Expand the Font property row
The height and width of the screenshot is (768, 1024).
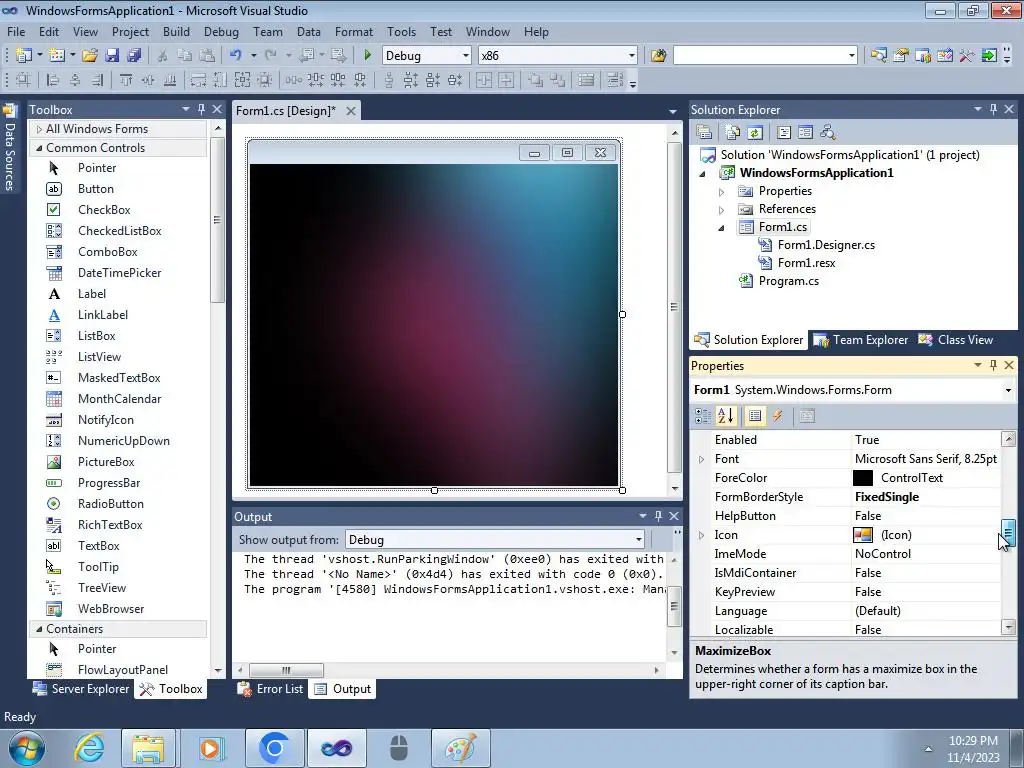(x=701, y=459)
